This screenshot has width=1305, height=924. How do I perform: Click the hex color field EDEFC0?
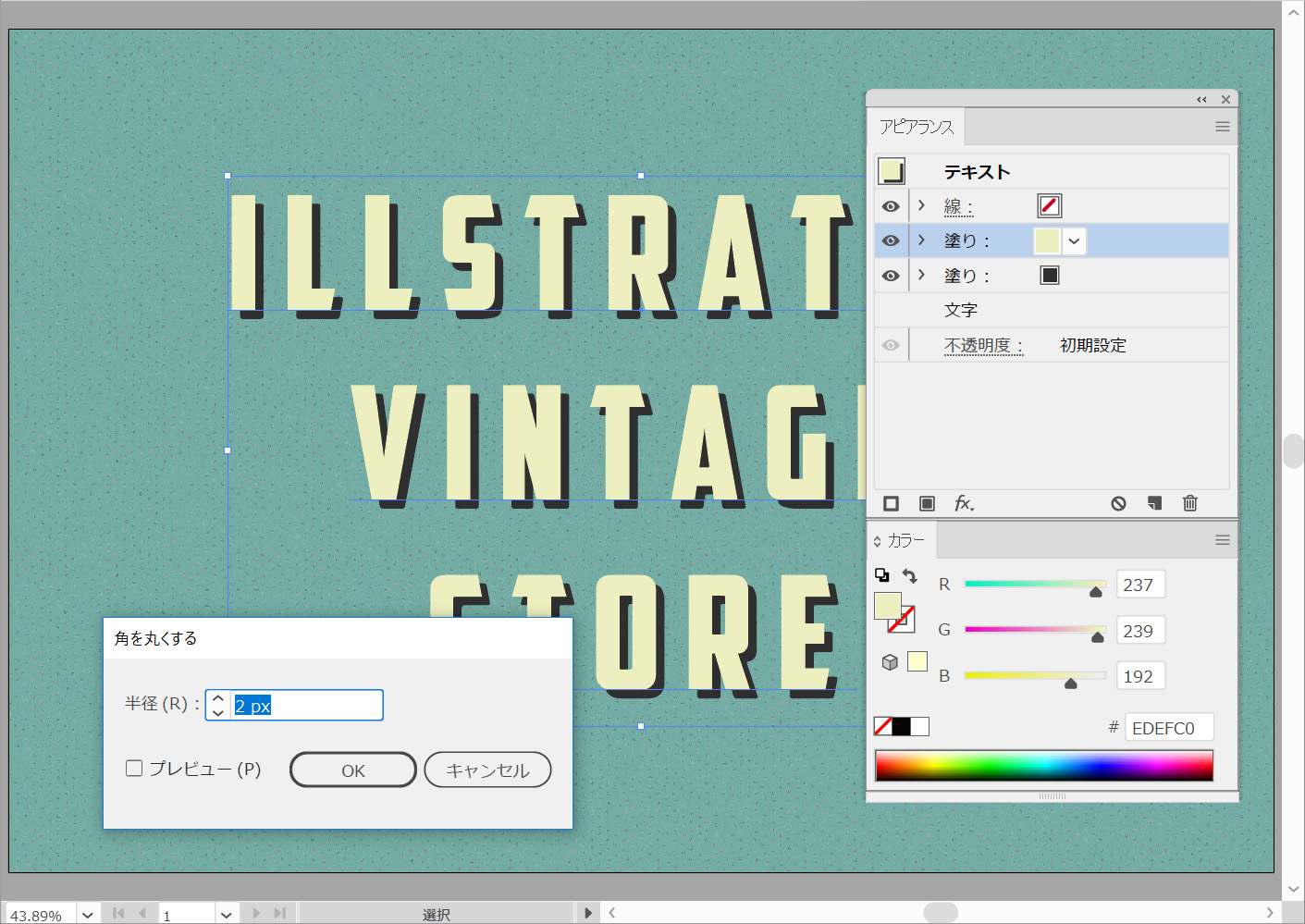1168,728
